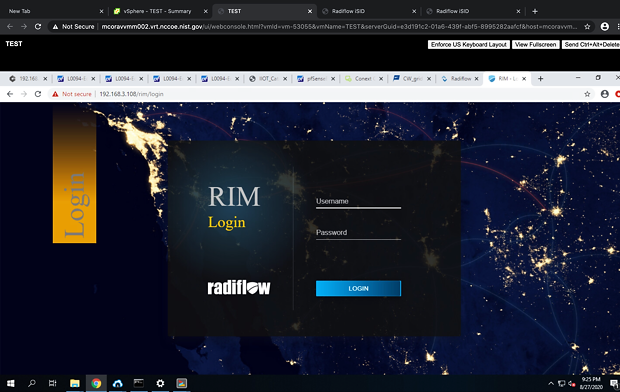Open the terminal app on taskbar

(x=139, y=383)
